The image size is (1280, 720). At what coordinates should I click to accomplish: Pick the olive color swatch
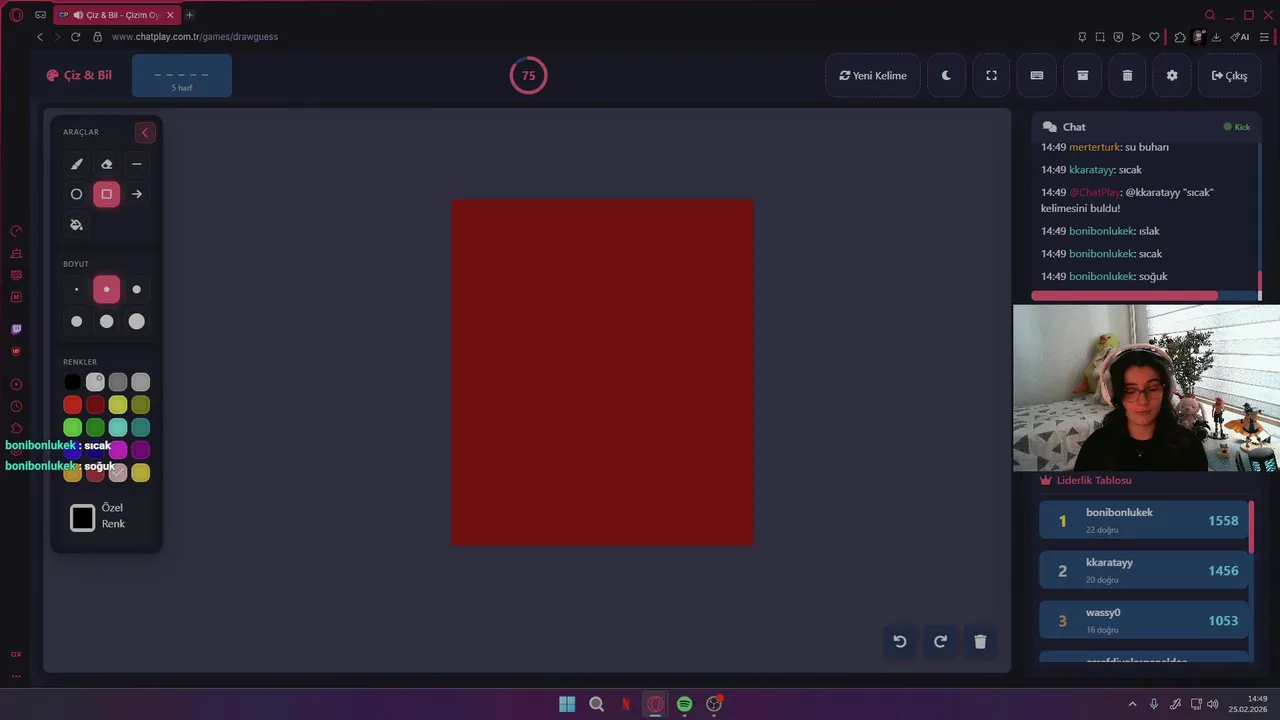coord(141,405)
